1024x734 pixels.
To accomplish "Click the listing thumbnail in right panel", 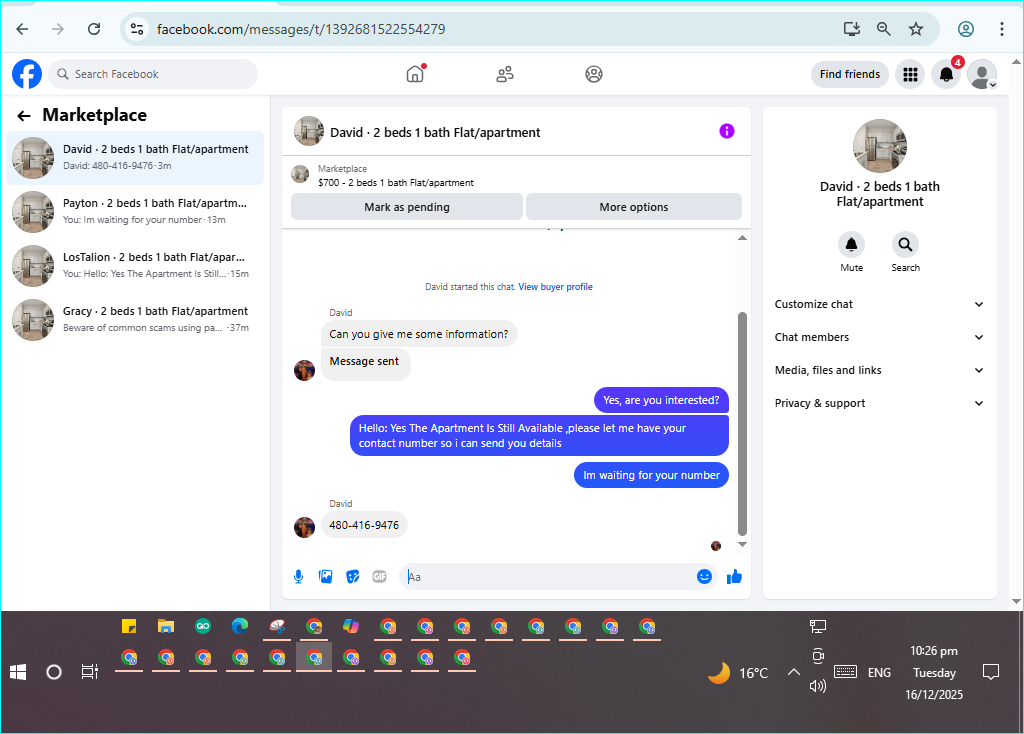I will 880,146.
